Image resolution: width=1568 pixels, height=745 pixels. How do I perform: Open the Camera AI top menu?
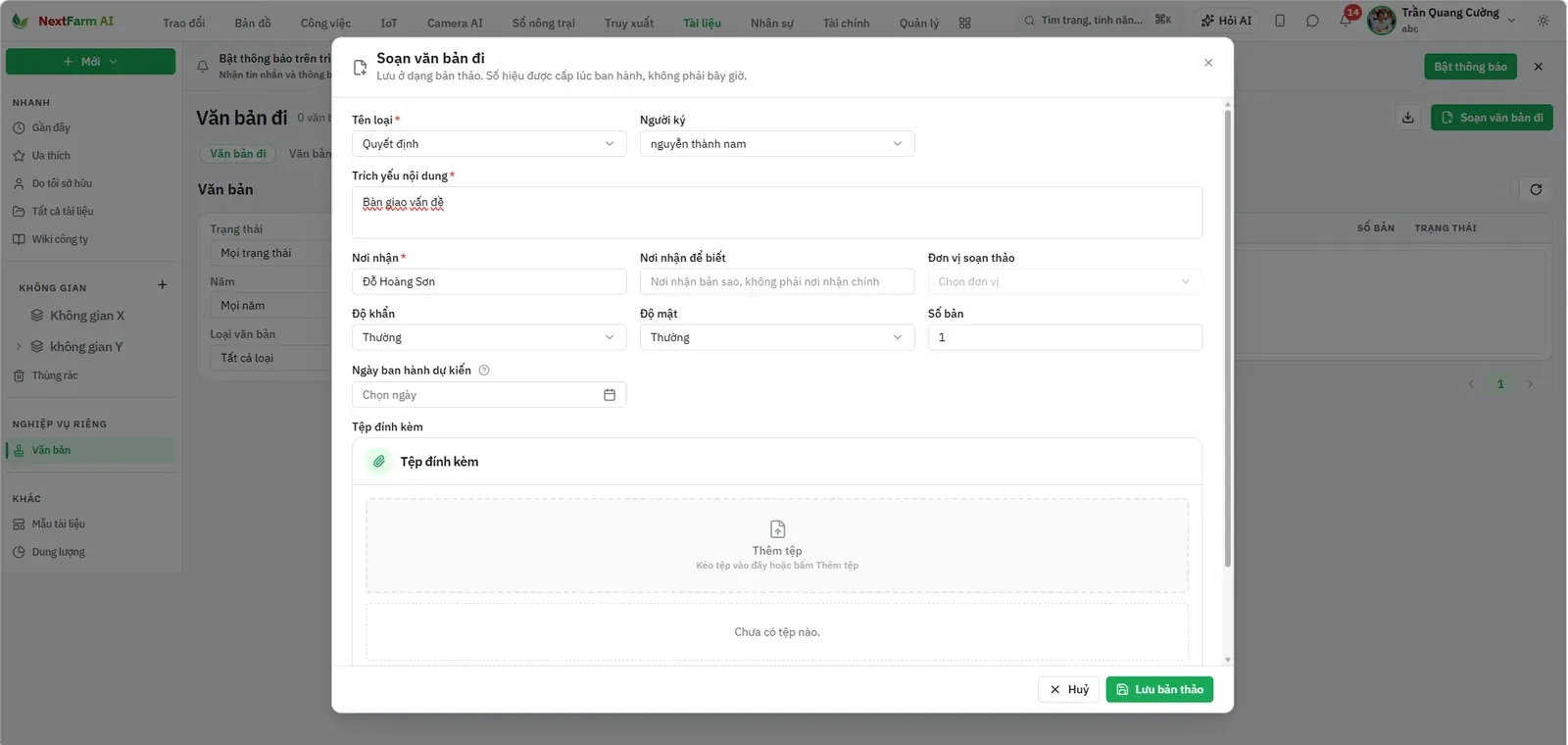(x=455, y=23)
